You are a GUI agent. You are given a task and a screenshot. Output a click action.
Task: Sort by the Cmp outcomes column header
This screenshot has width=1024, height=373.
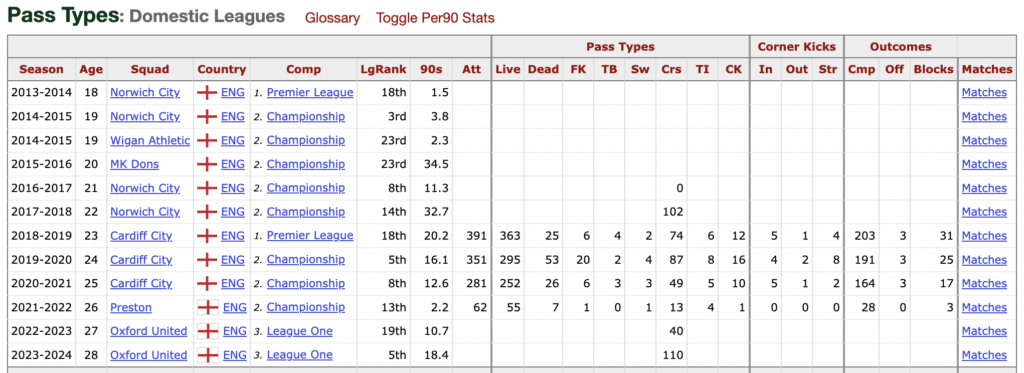(x=861, y=69)
